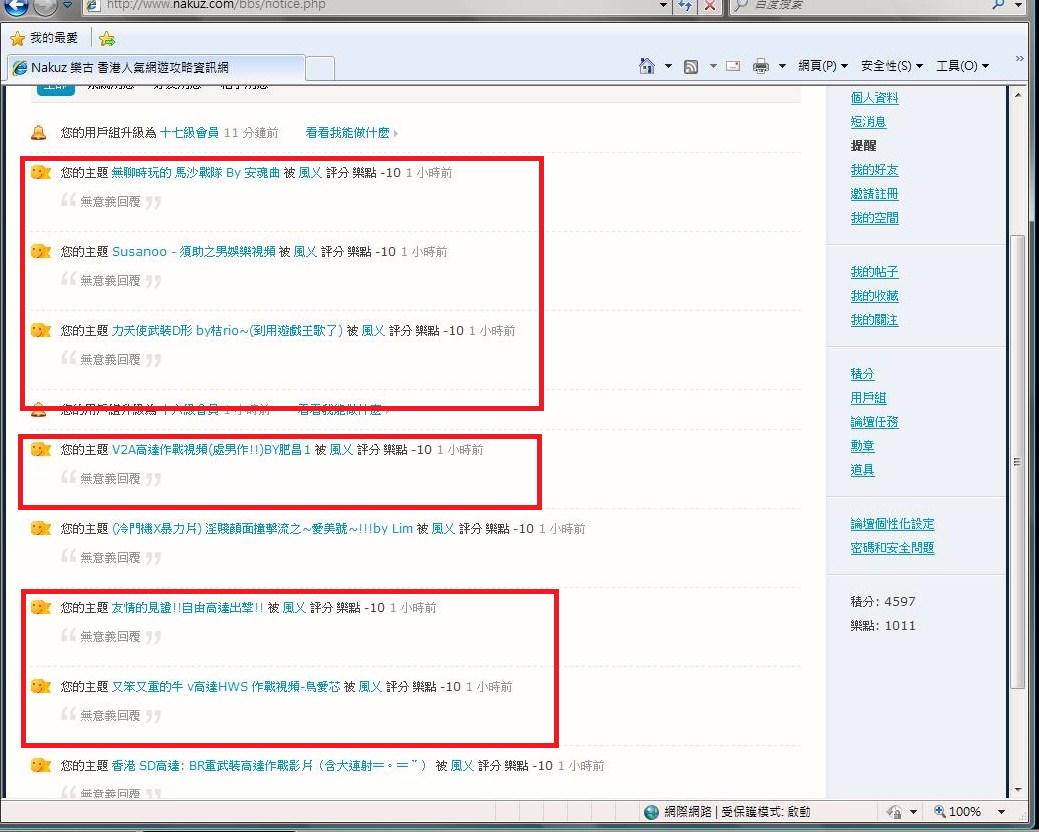The image size is (1039, 832).
Task: Open the search provider dropdown arrow
Action: [1018, 5]
